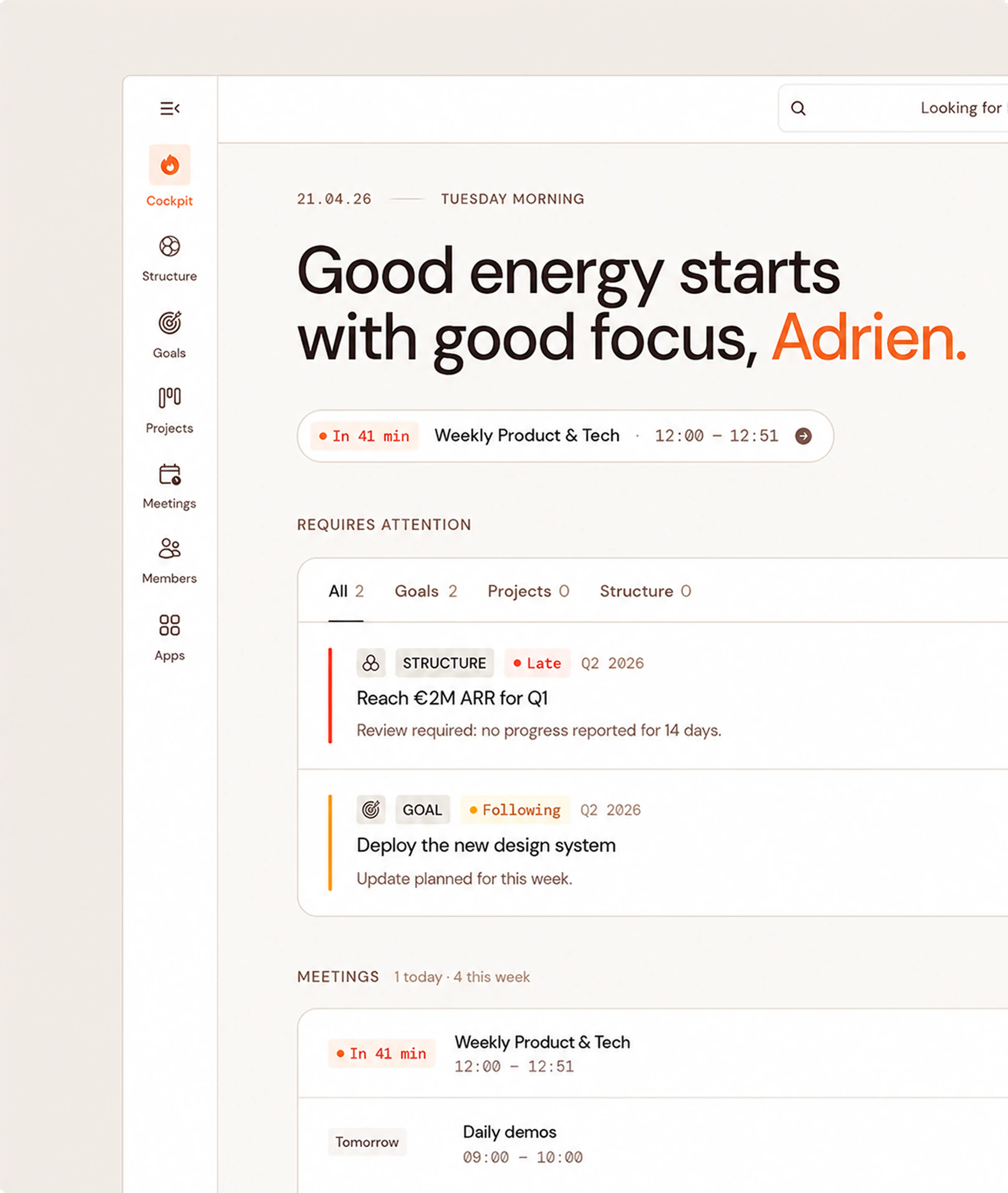Focus the 'Looking for' search field
This screenshot has width=1008, height=1193.
tap(893, 108)
